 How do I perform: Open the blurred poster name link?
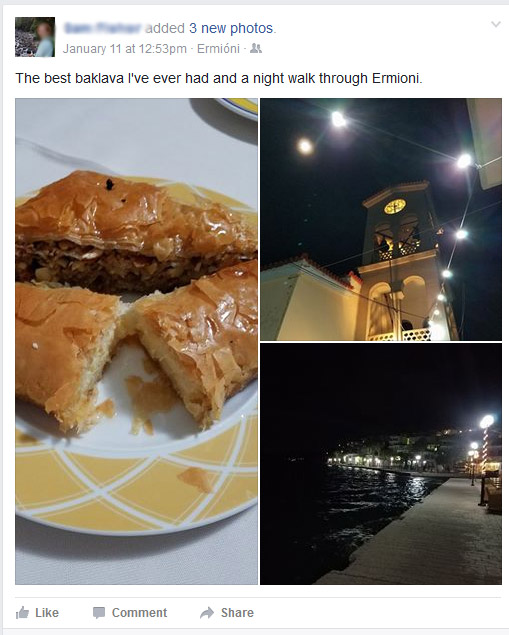pos(103,28)
